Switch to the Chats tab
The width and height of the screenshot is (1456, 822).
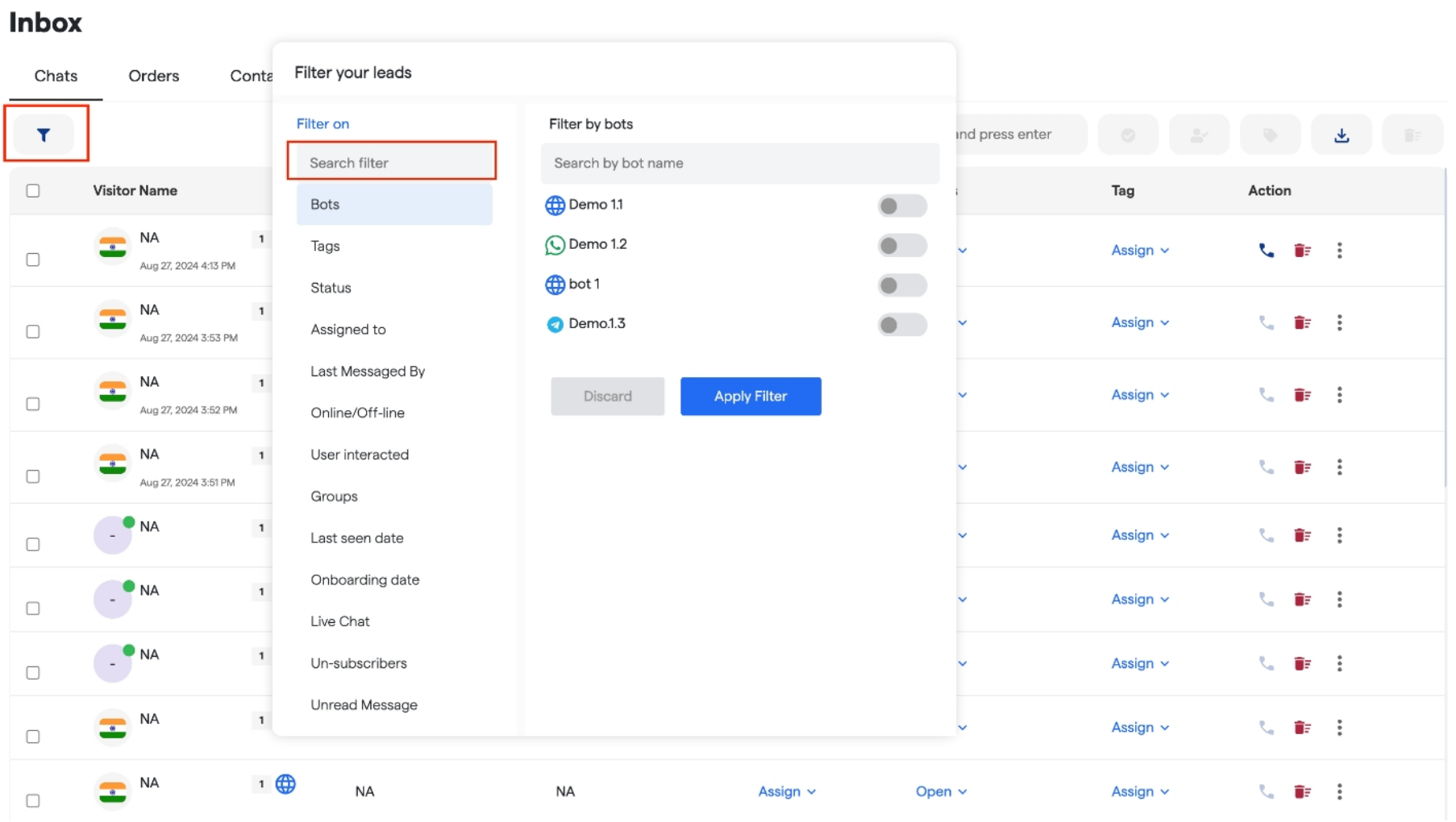(56, 76)
